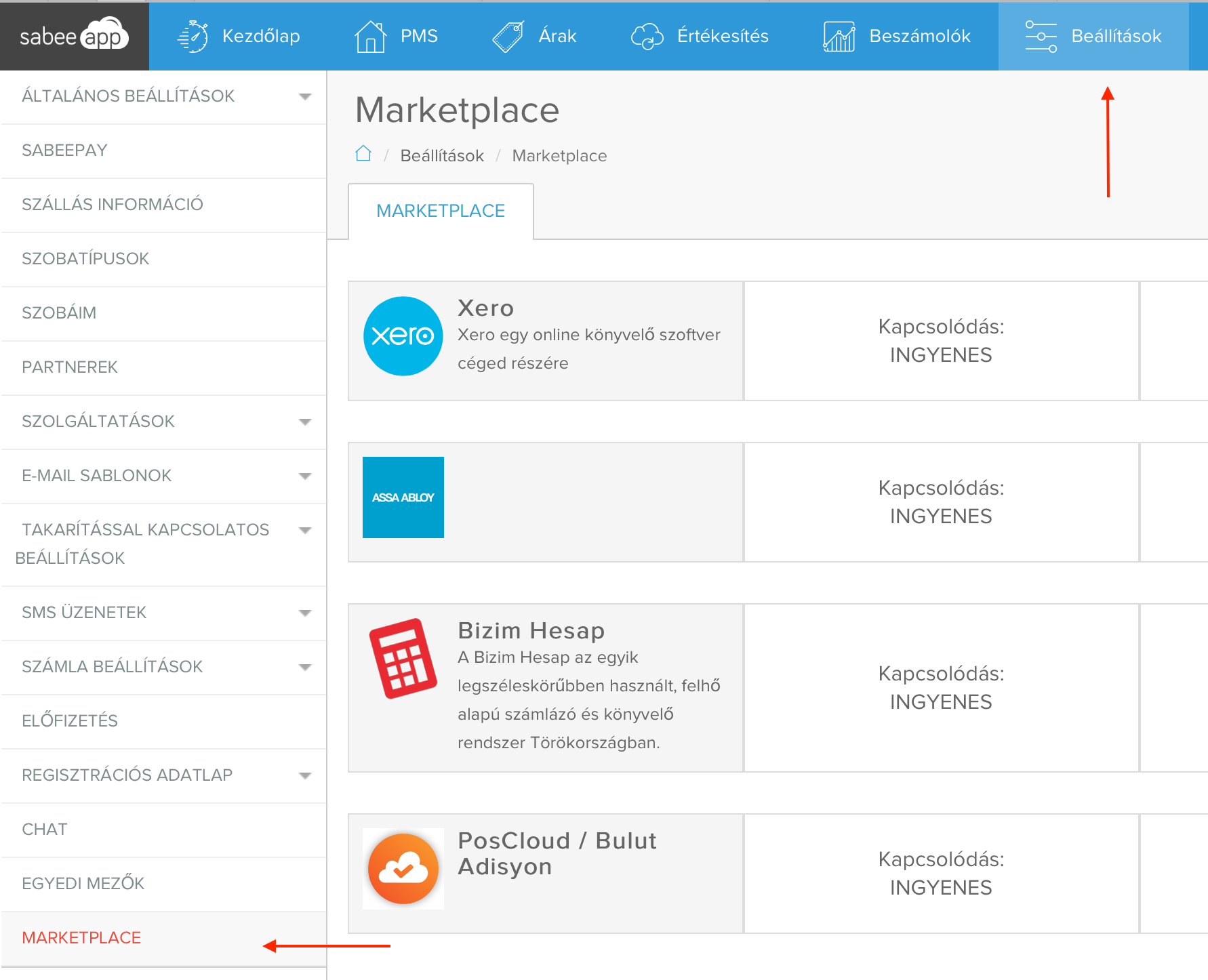Screen dimensions: 1208x980
Task: Open the PMS menu
Action: coord(396,36)
